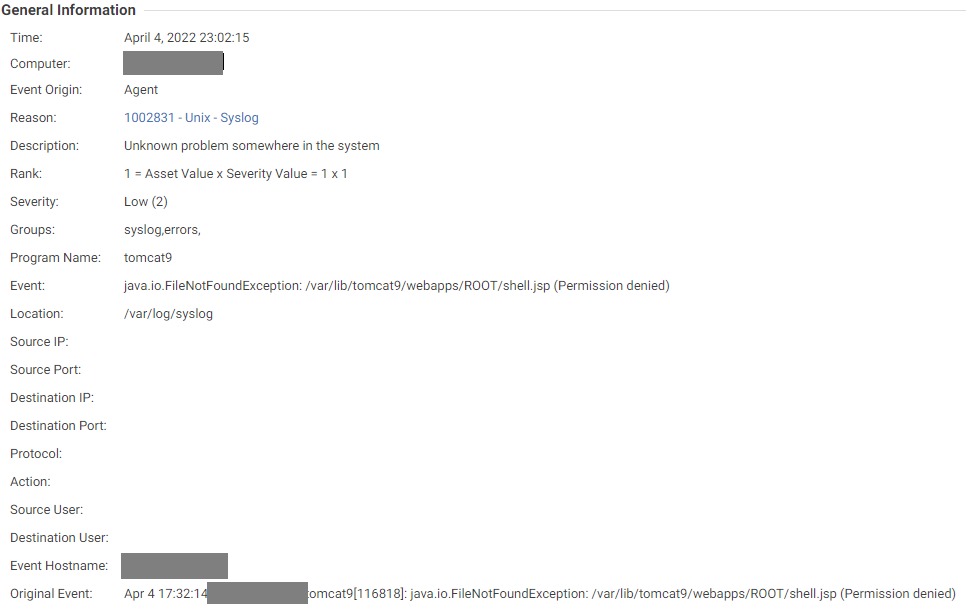Click the Location path /var/log/syslog
This screenshot has height=606, width=966.
[168, 314]
